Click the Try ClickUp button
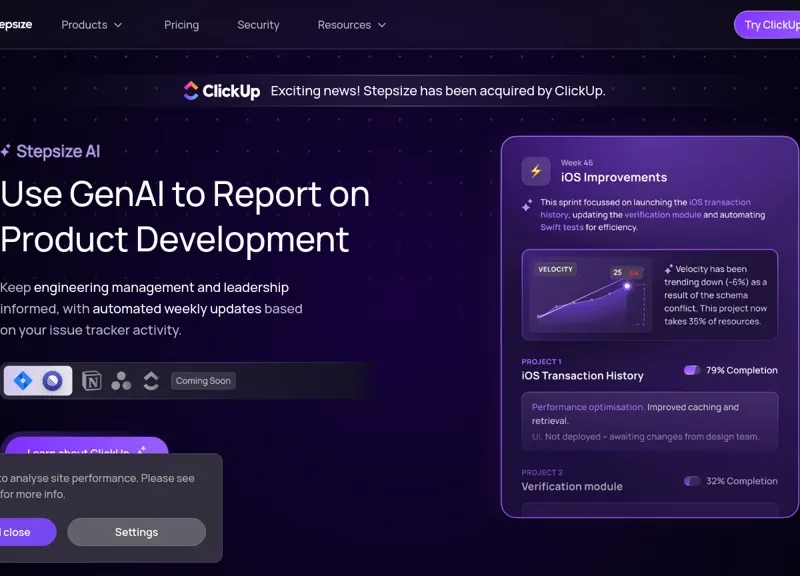 pos(770,25)
